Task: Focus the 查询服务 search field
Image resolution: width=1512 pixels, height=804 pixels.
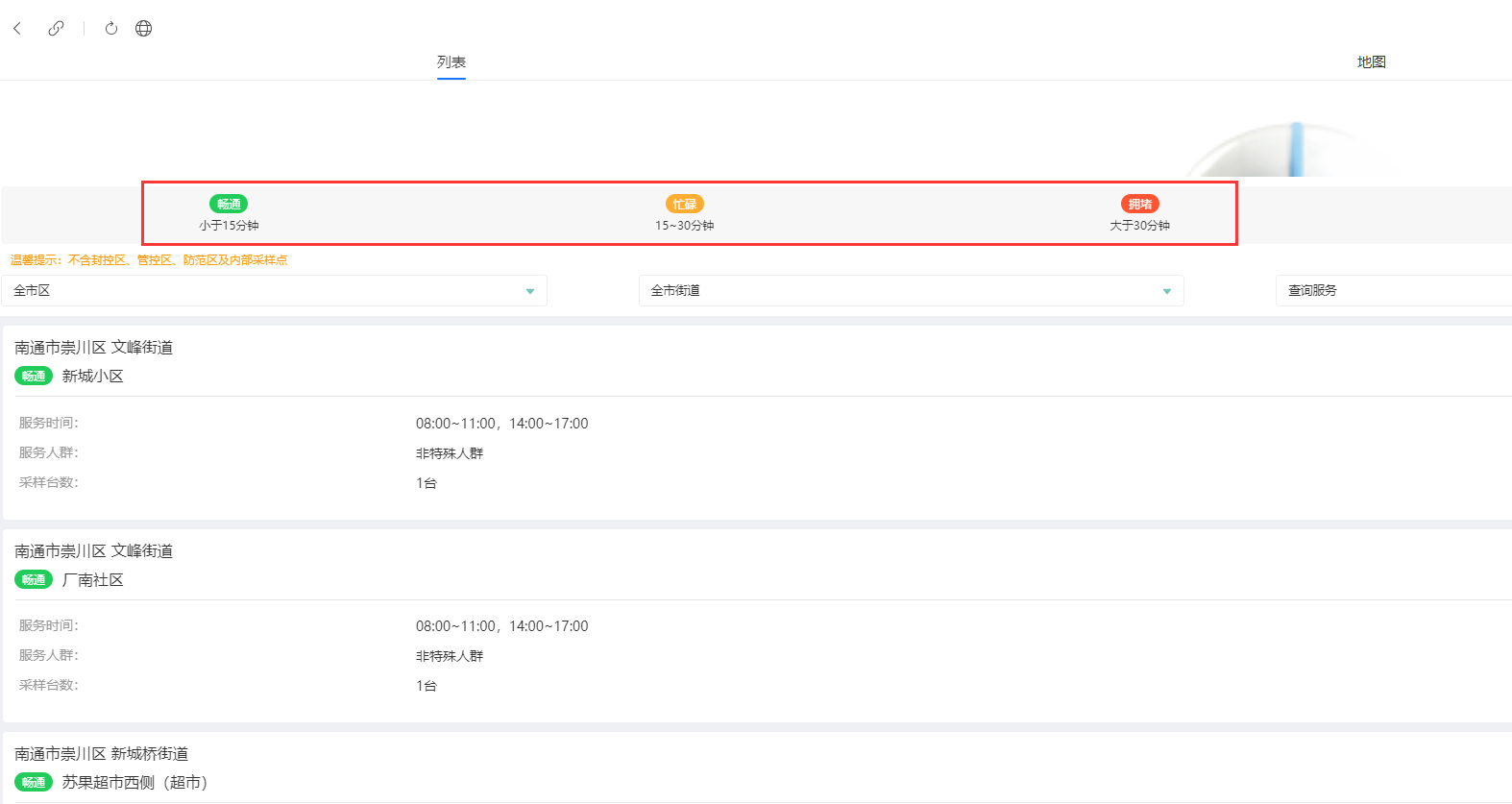Action: tap(1393, 291)
